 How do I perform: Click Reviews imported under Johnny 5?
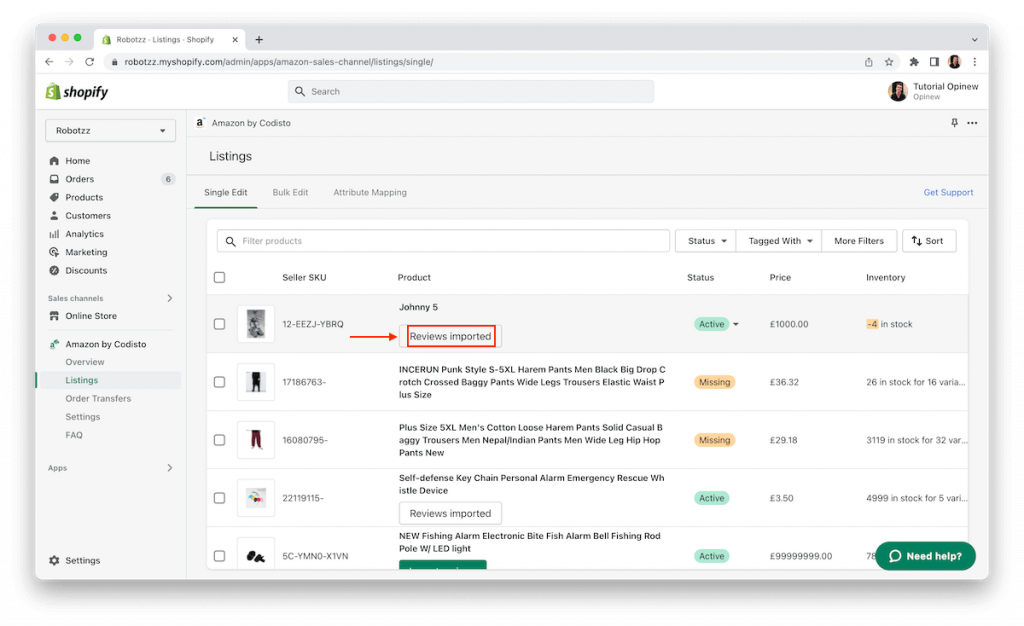click(450, 336)
